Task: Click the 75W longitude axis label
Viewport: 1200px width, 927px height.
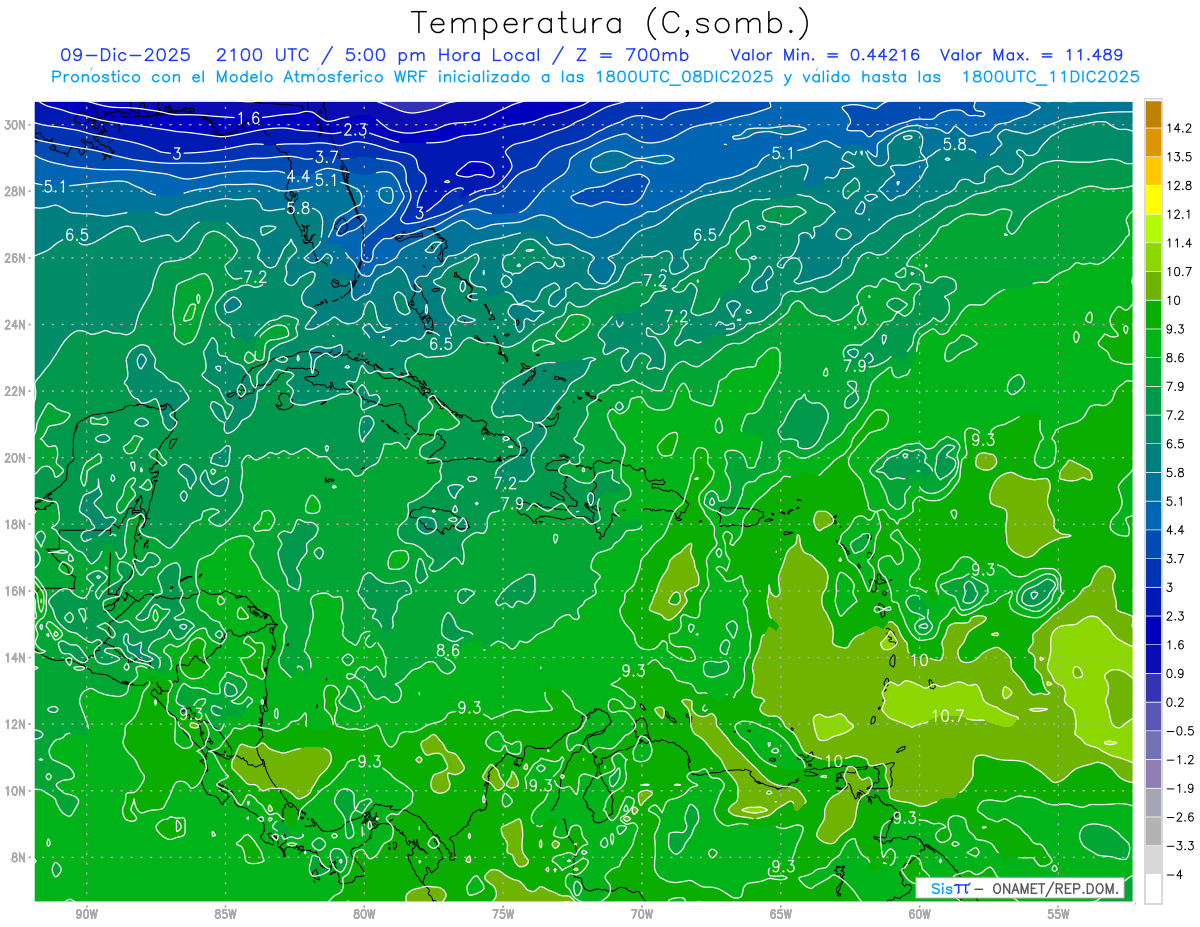Action: click(x=503, y=914)
